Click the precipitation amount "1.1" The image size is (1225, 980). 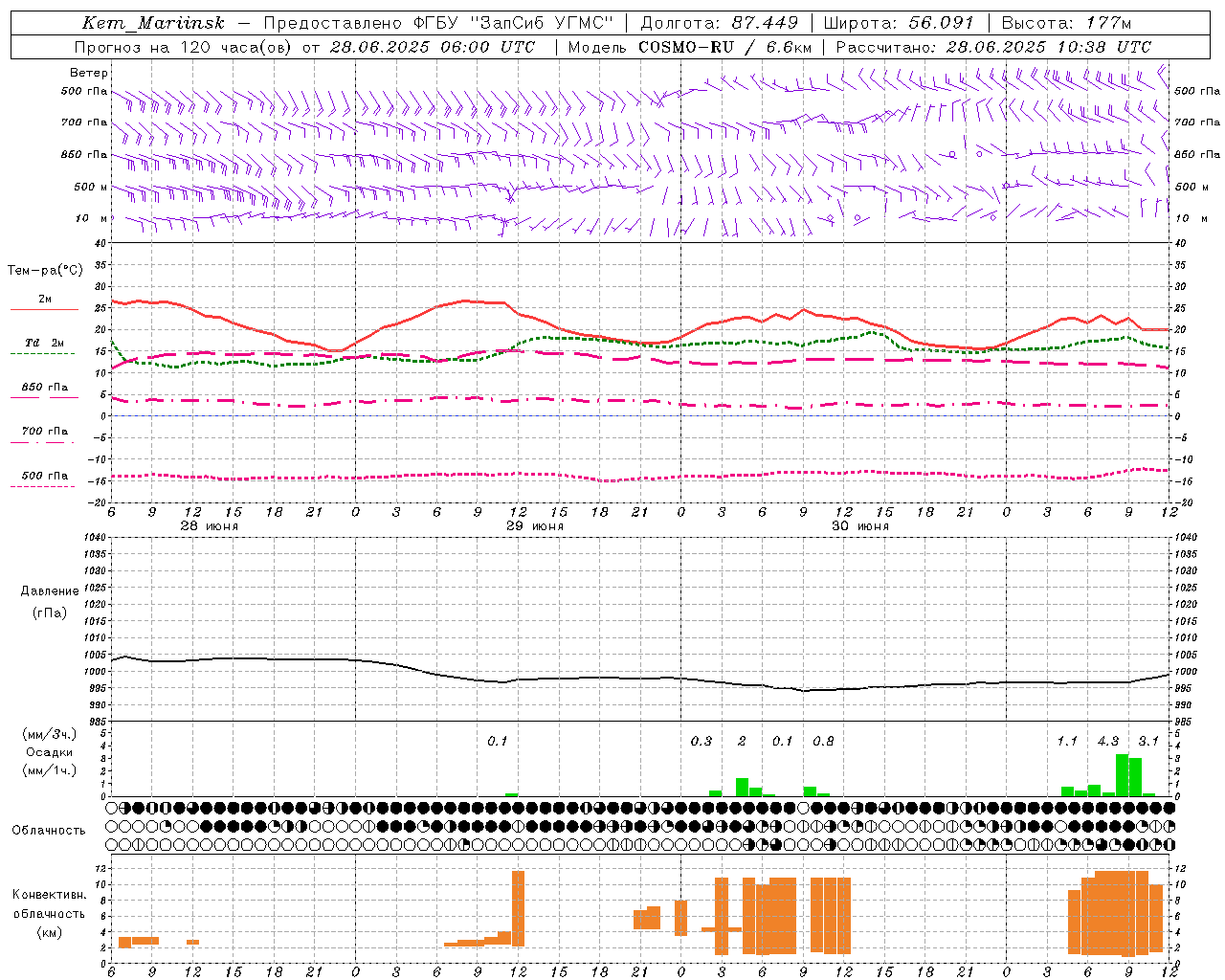pyautogui.click(x=1067, y=741)
